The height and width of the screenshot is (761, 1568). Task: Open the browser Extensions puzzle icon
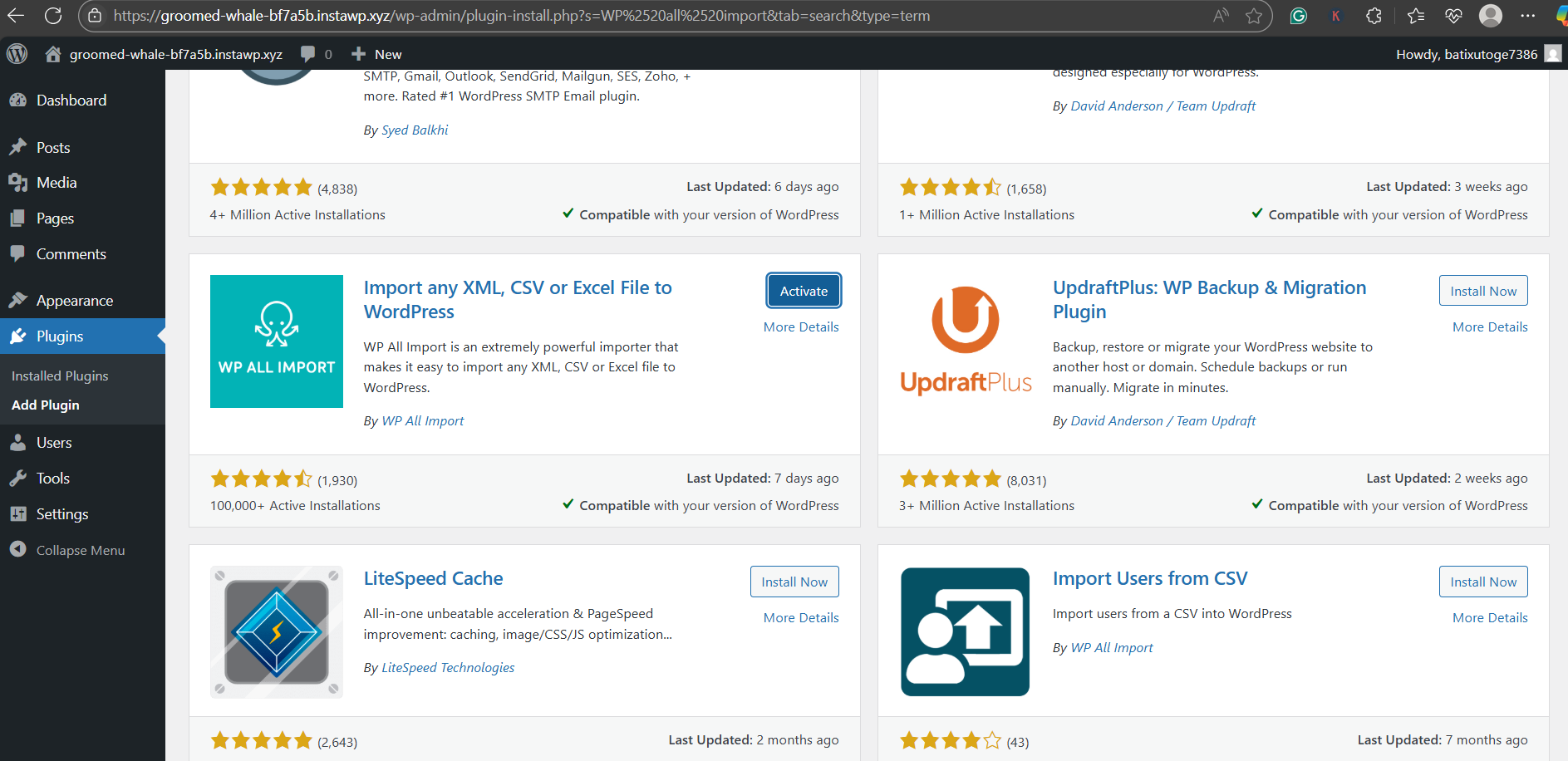[x=1374, y=16]
